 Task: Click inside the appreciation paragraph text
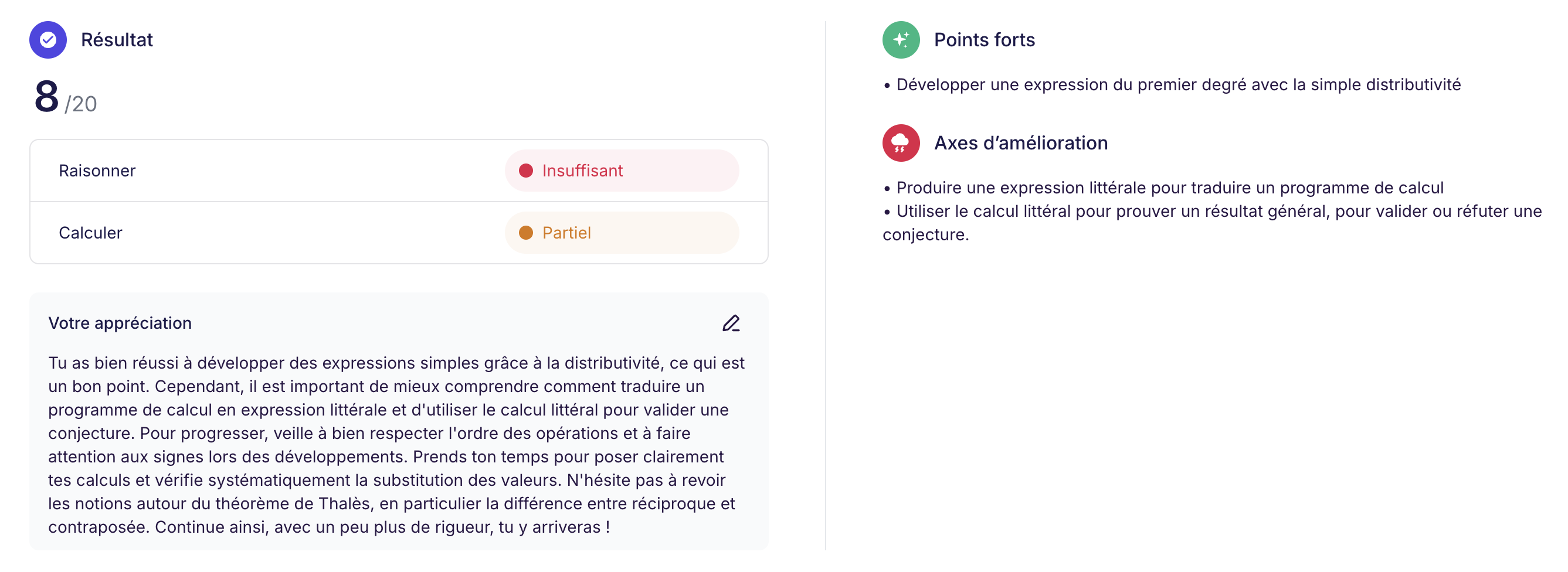click(x=397, y=445)
